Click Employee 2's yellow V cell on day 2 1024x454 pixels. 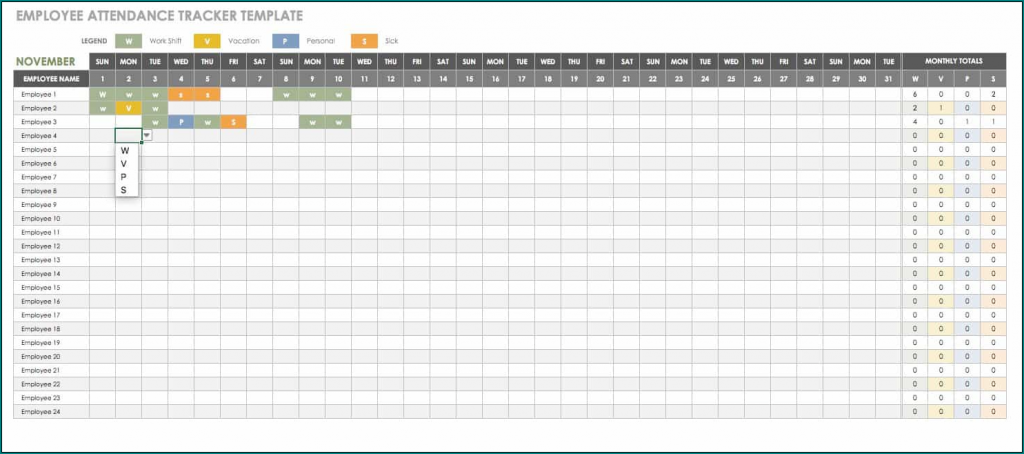tap(128, 108)
